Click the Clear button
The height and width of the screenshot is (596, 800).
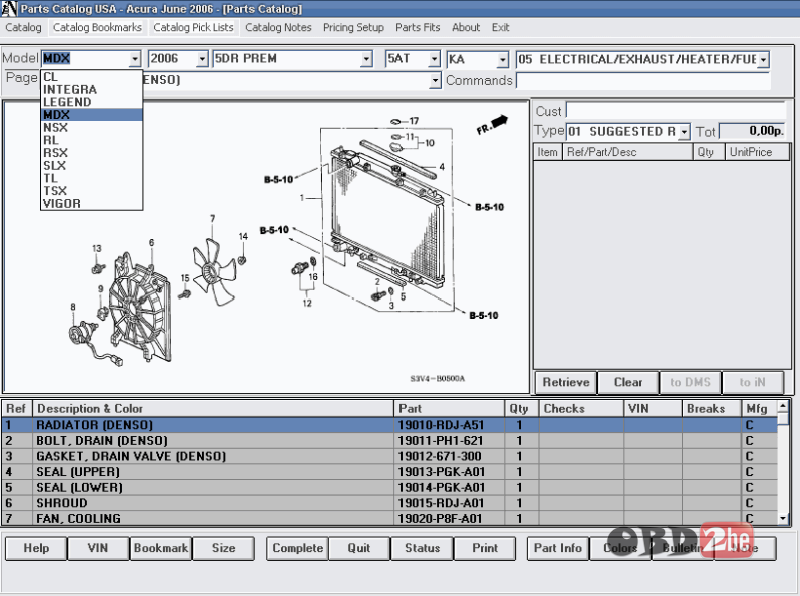628,382
